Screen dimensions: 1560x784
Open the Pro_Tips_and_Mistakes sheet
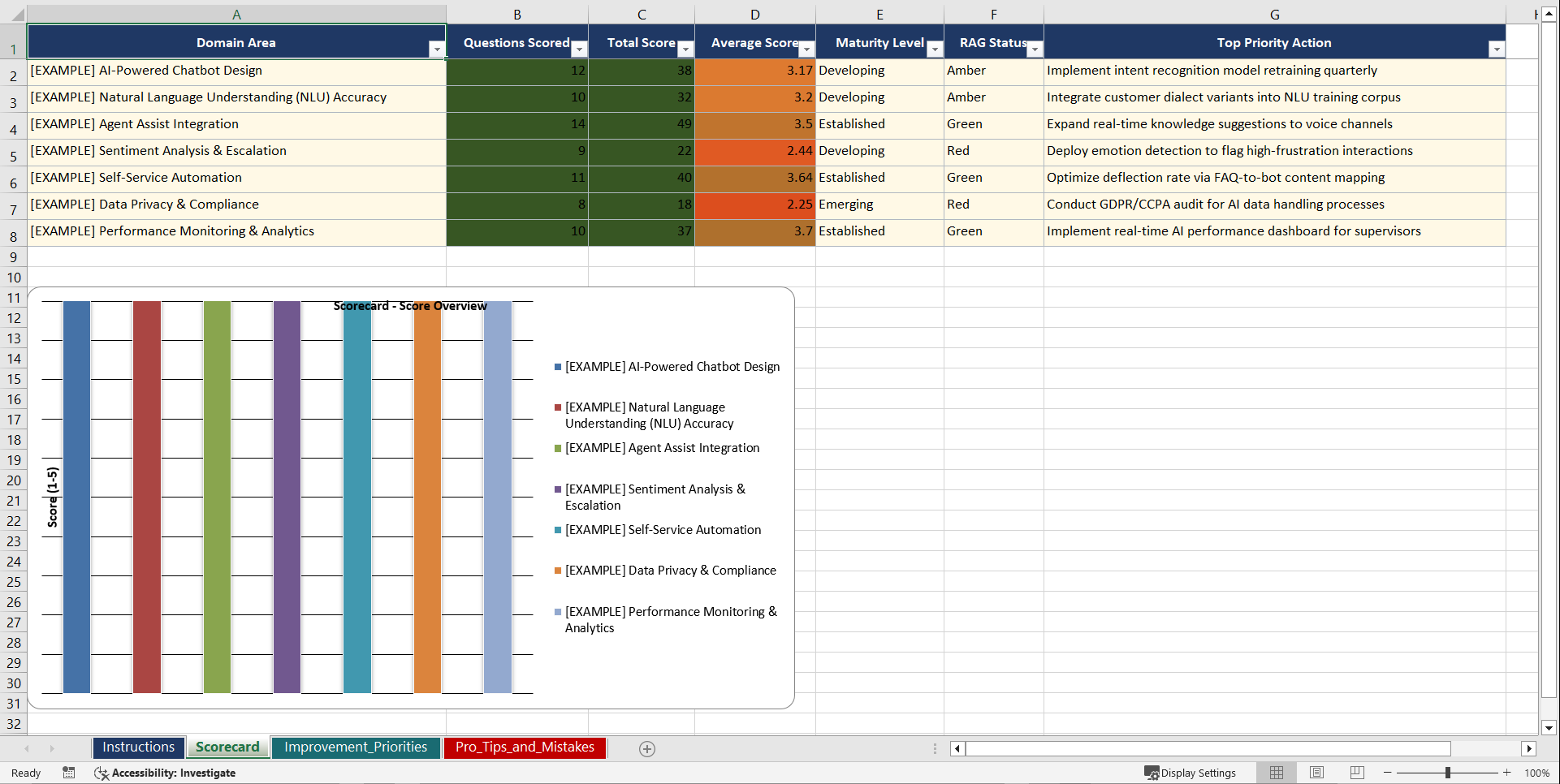pos(525,747)
